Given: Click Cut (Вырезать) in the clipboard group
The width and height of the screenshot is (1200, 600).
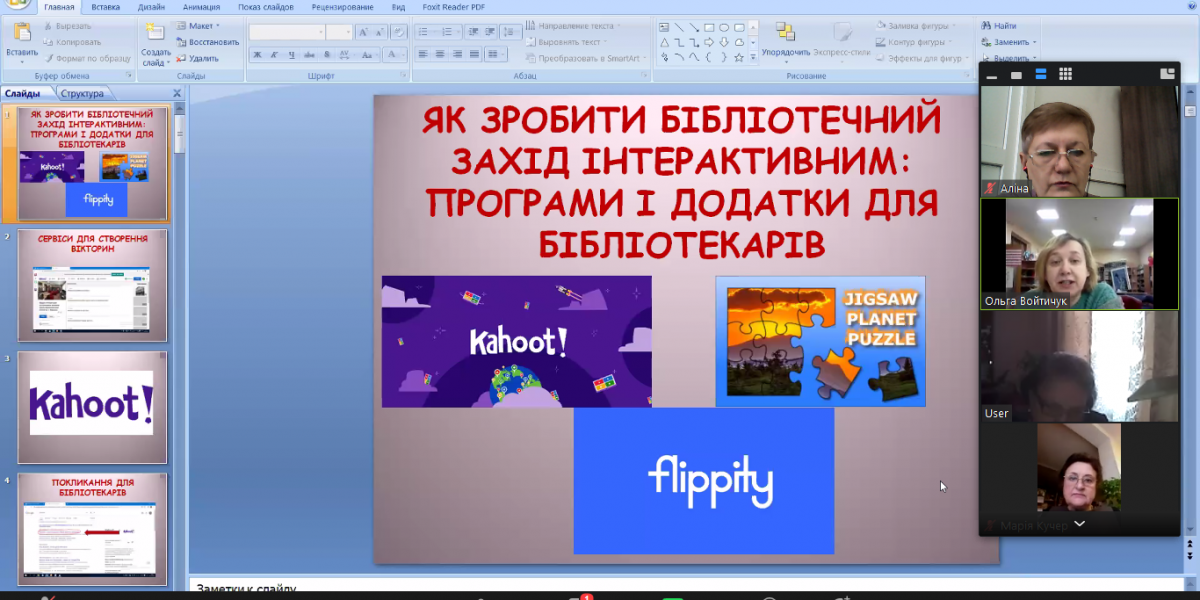Looking at the screenshot, I should [67, 27].
